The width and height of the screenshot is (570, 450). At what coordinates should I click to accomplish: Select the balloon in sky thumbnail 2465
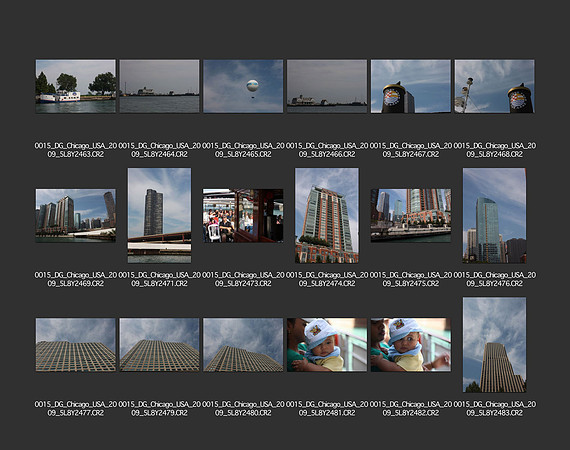coord(243,87)
